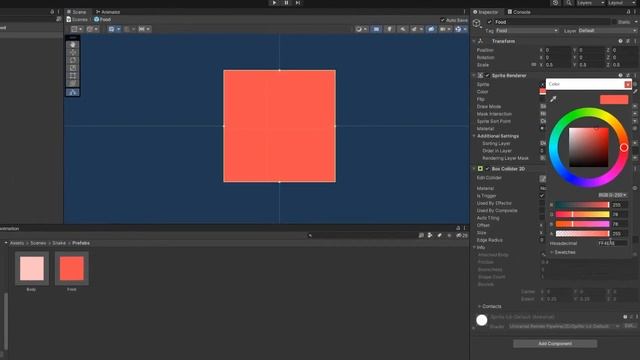Click the Add Component button
The width and height of the screenshot is (640, 360).
coord(555,344)
